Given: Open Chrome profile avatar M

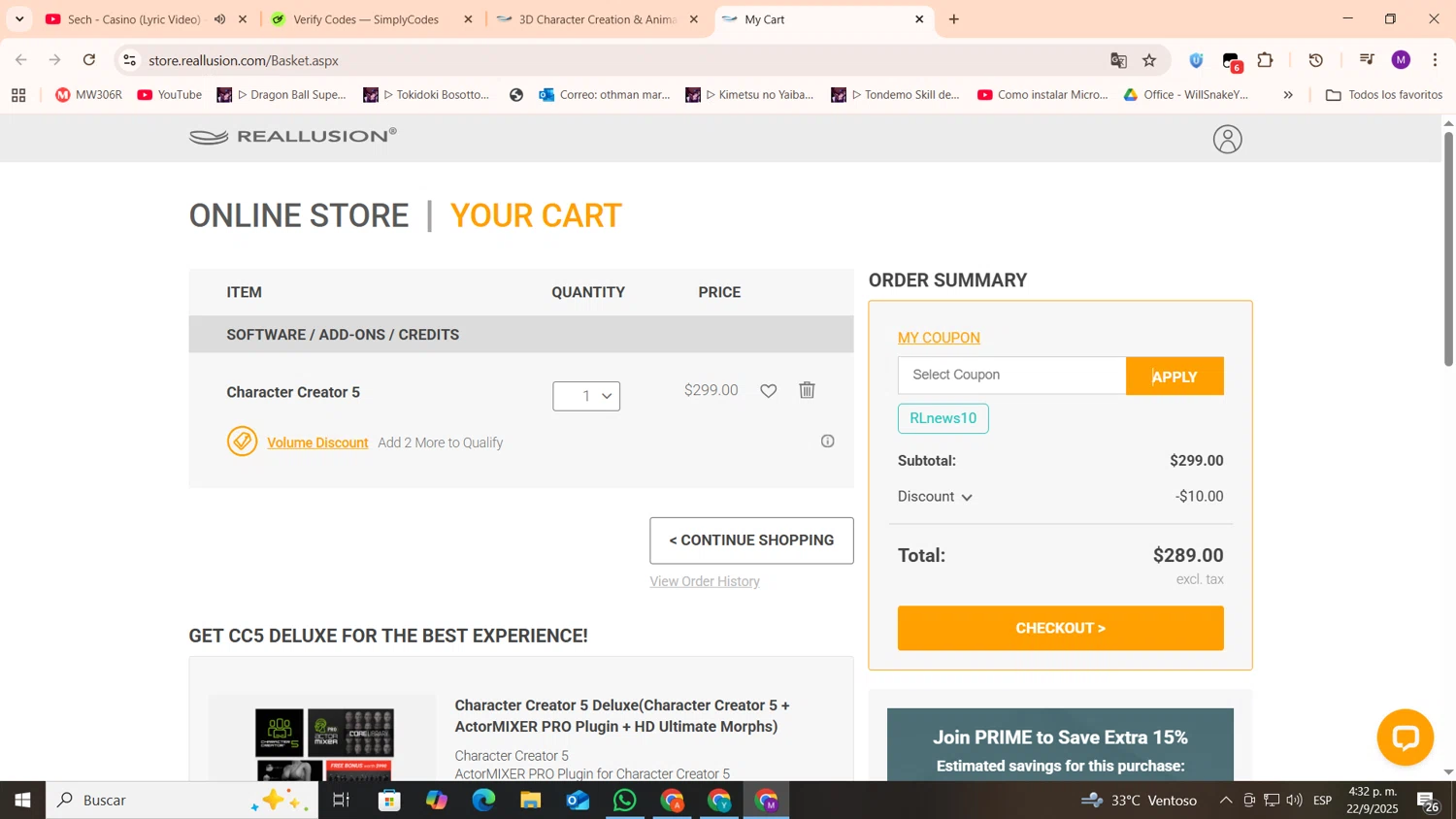Looking at the screenshot, I should [x=1400, y=60].
